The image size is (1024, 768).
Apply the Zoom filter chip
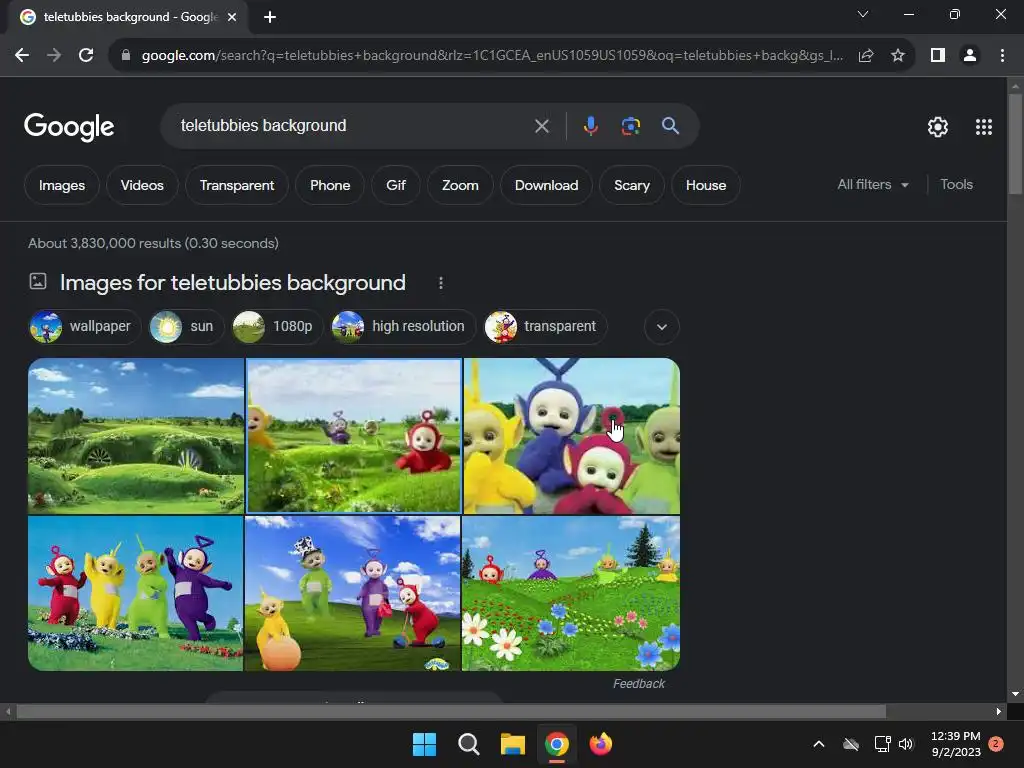[460, 185]
